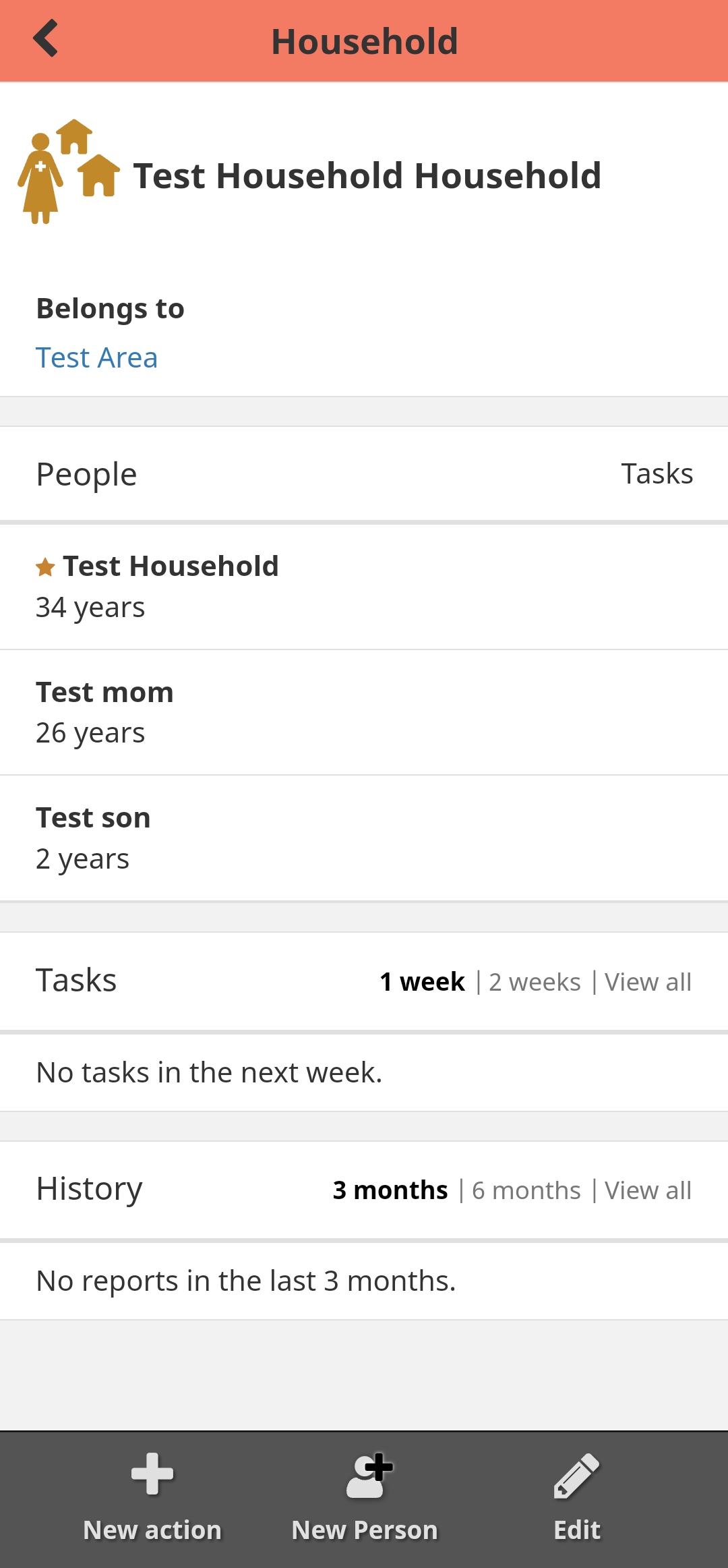Tap the Edit label in bottom bar

click(577, 1530)
